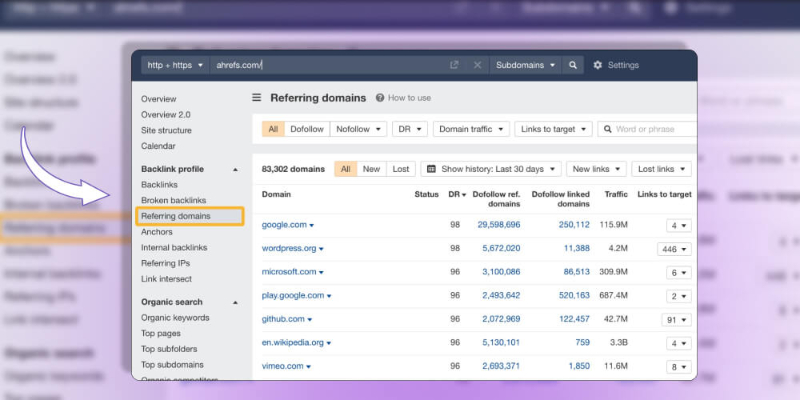Open Broken backlinks in the sidebar
Viewport: 800px width, 400px height.
pos(173,201)
